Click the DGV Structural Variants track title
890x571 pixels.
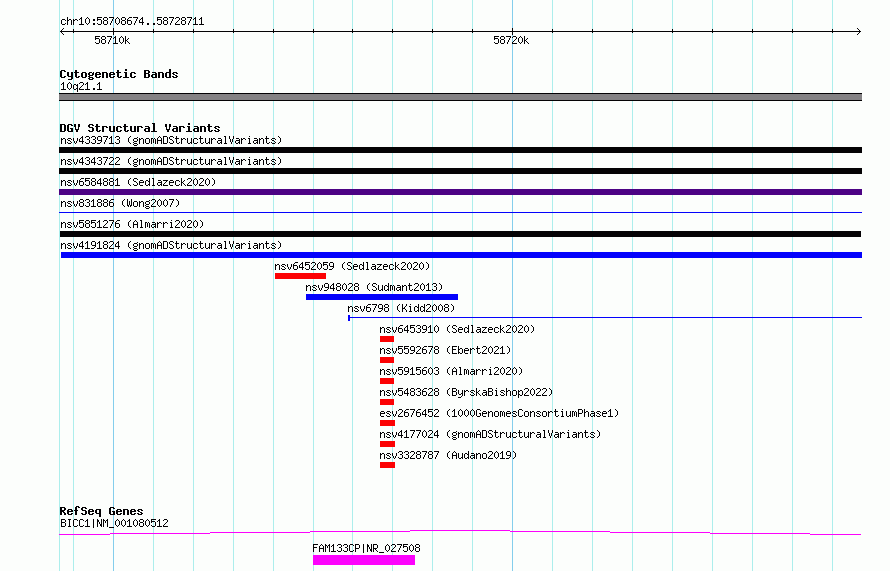[x=140, y=128]
